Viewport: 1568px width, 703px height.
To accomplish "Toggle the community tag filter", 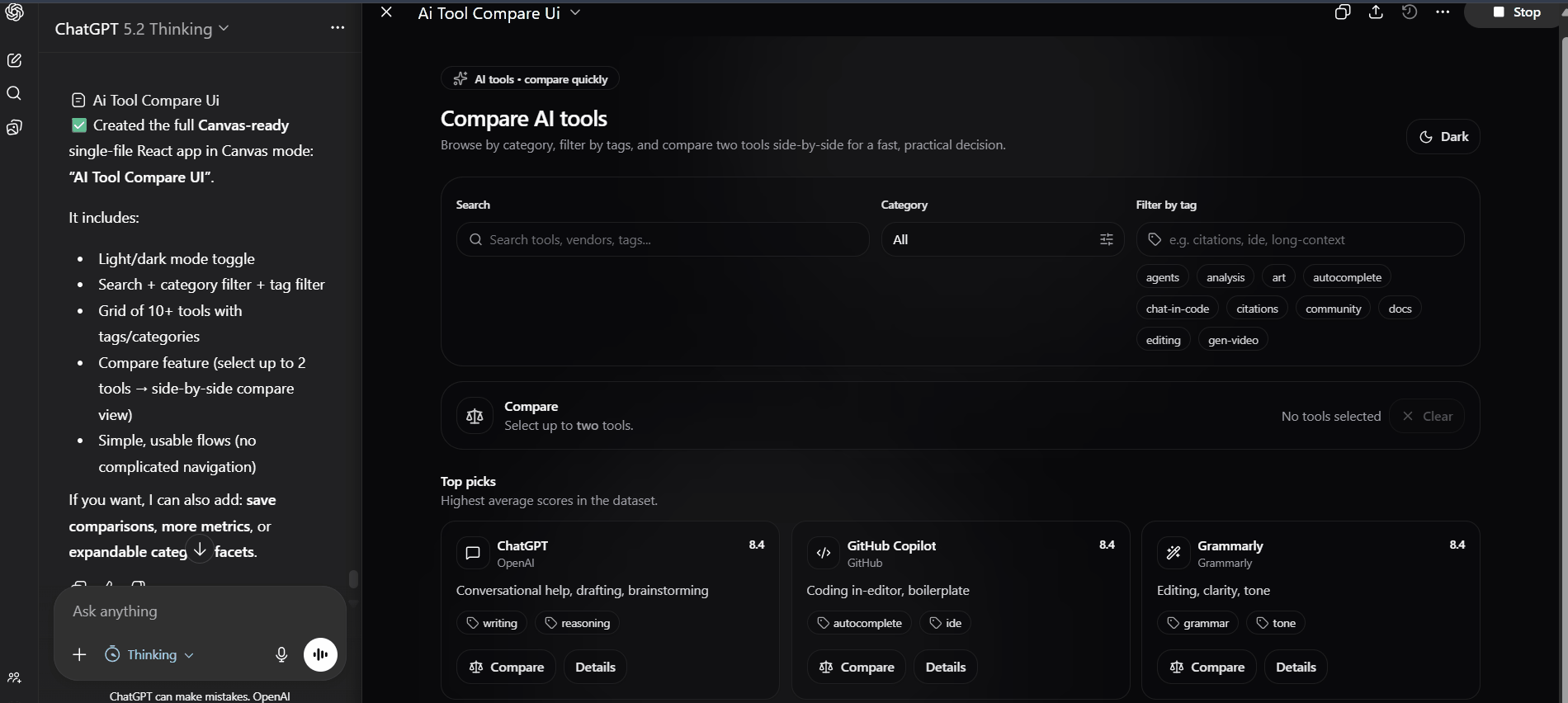I will 1333,309.
